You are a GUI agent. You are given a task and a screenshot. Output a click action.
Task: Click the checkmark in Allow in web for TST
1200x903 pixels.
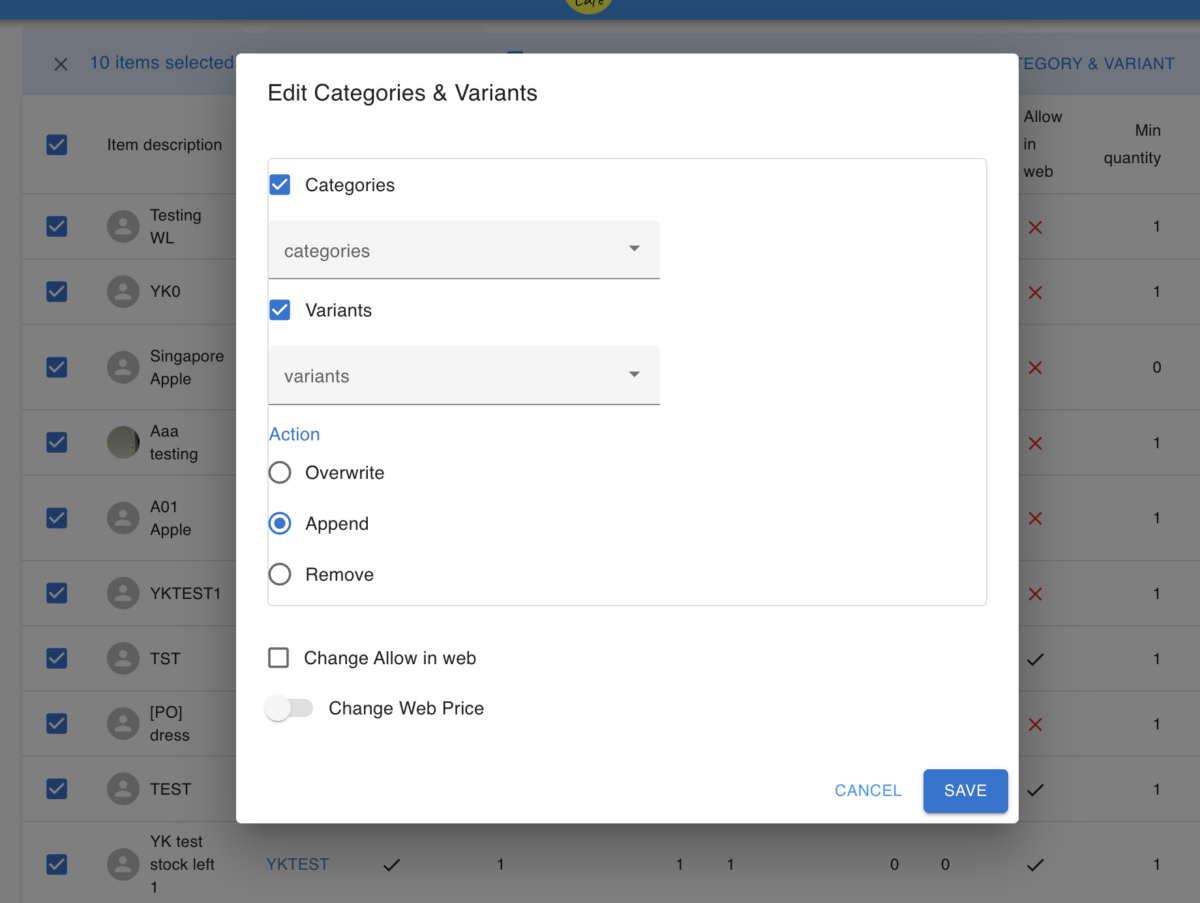point(1035,659)
